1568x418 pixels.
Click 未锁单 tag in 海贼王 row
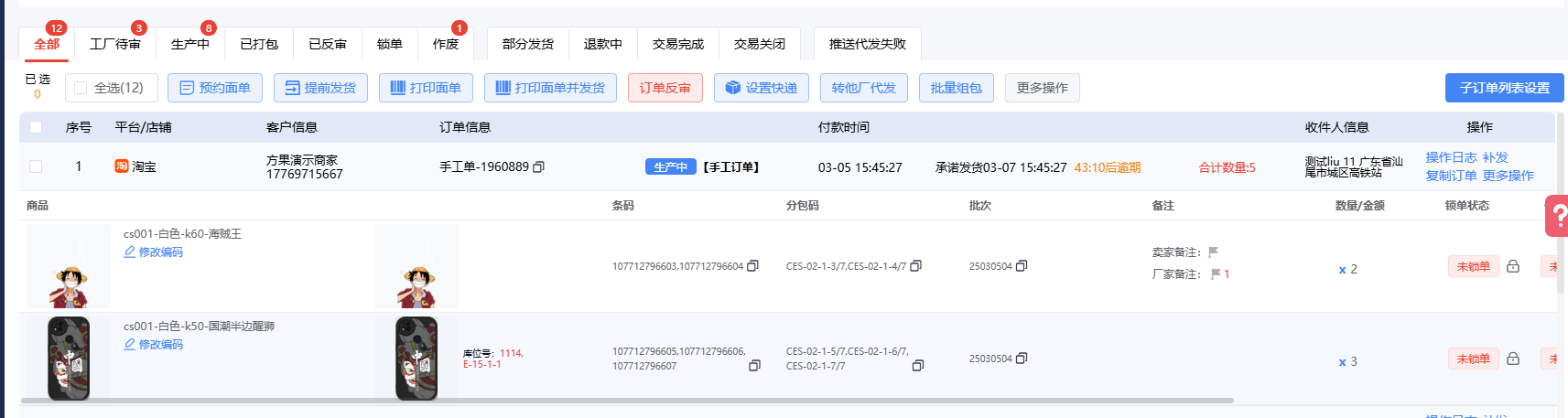[1474, 266]
